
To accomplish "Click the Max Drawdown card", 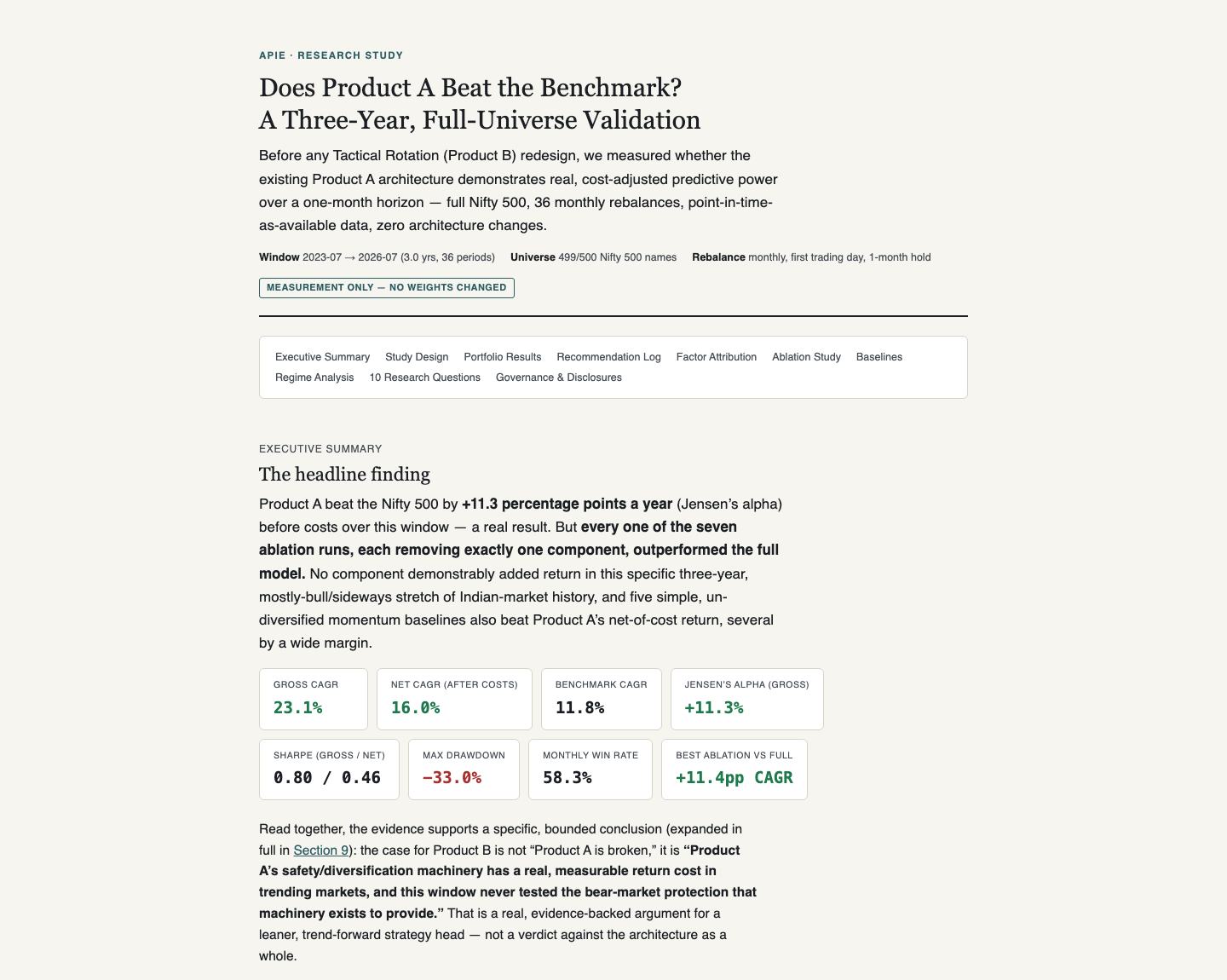I will 464,770.
